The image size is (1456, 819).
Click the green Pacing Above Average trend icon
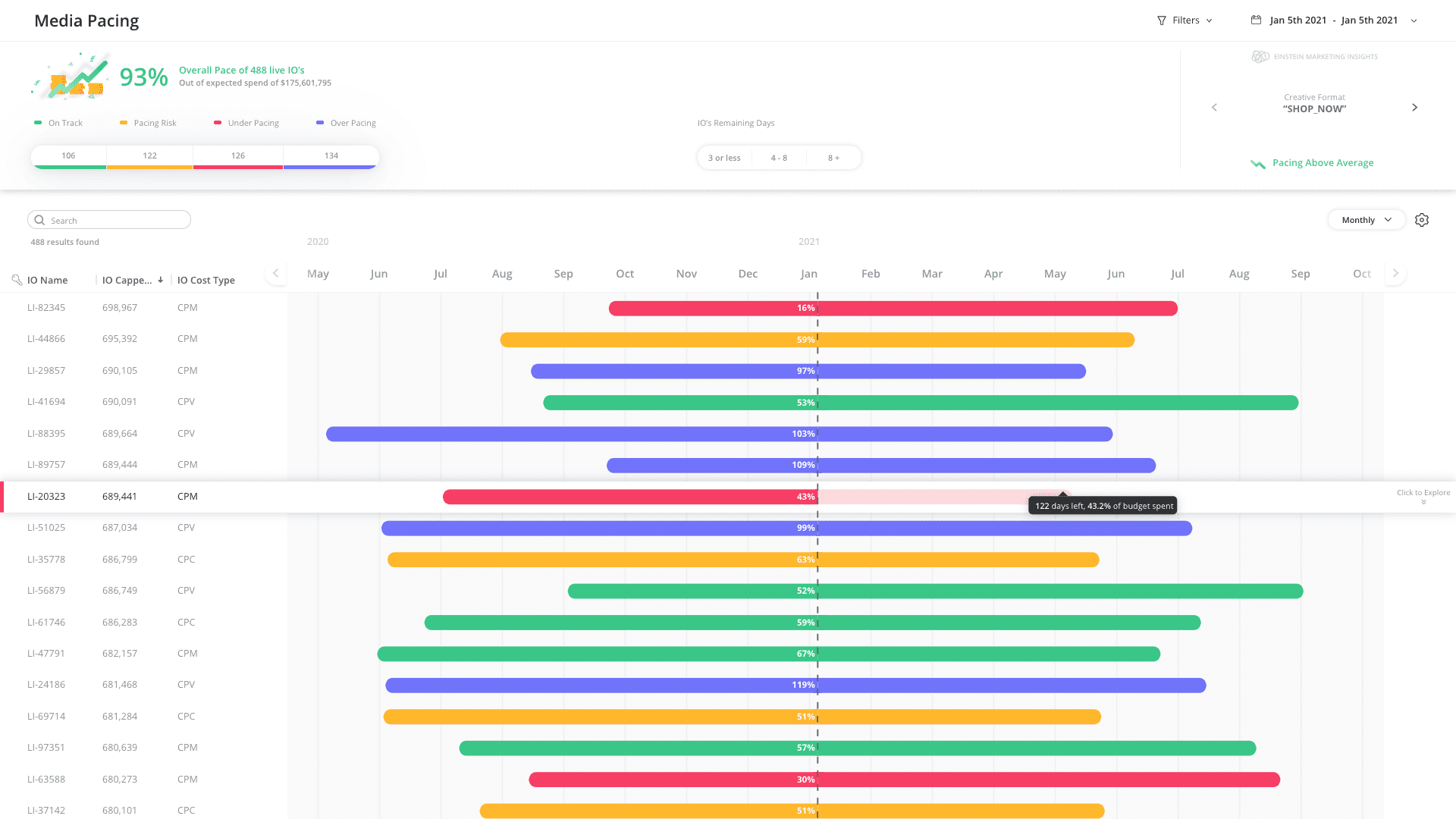coord(1258,164)
